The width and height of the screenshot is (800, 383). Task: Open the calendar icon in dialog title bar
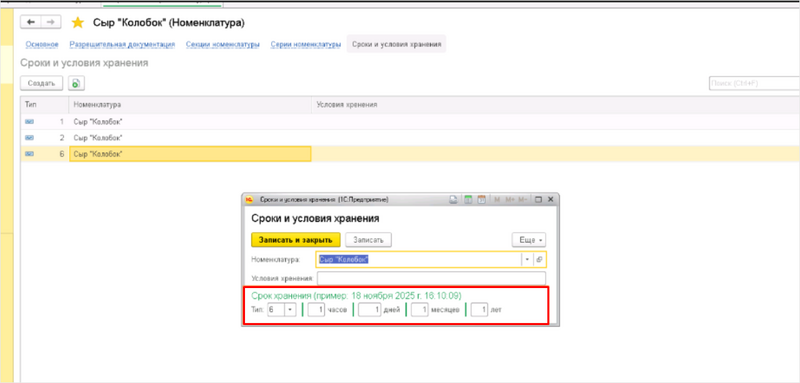481,200
